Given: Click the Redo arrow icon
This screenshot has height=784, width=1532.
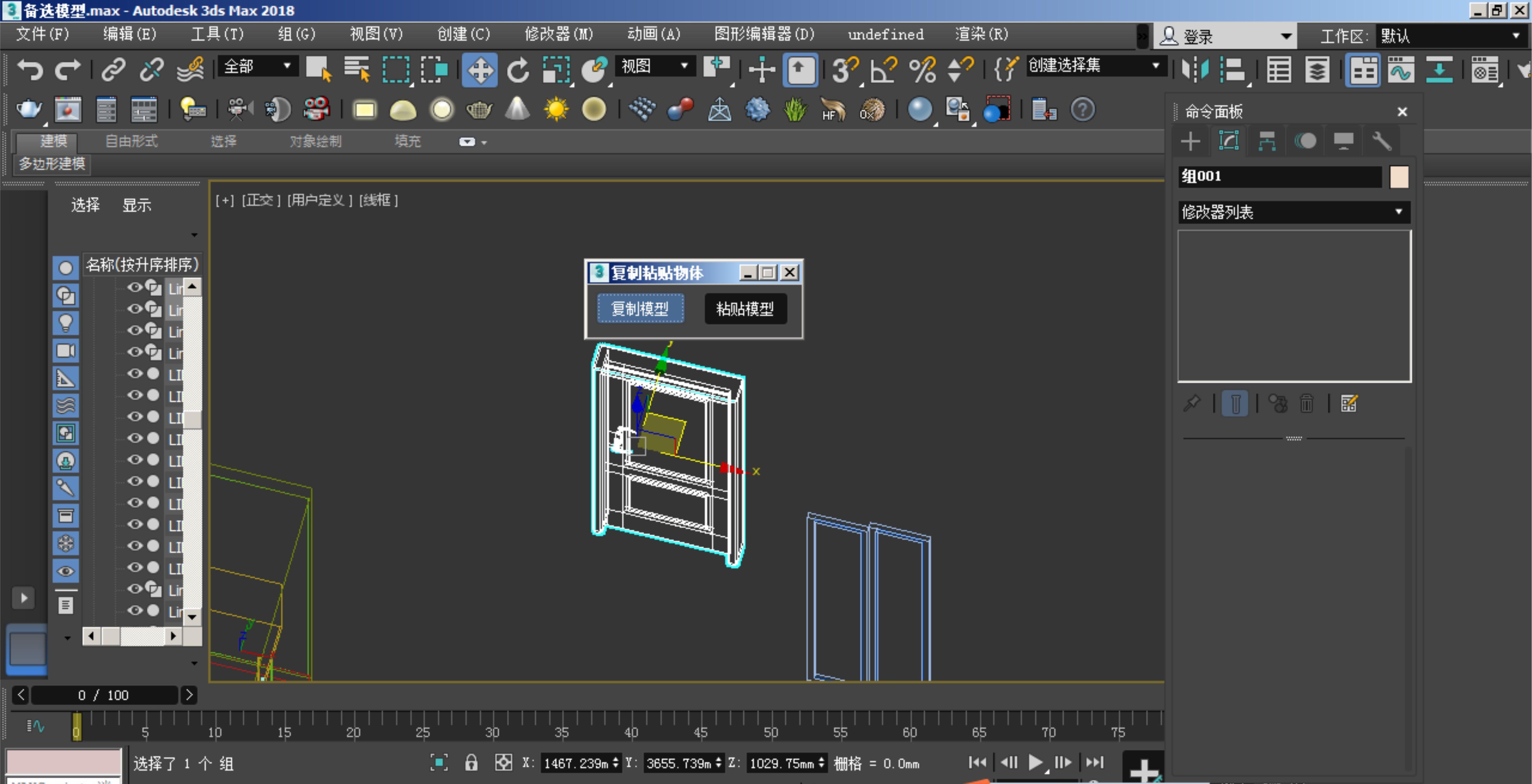Looking at the screenshot, I should 67,70.
